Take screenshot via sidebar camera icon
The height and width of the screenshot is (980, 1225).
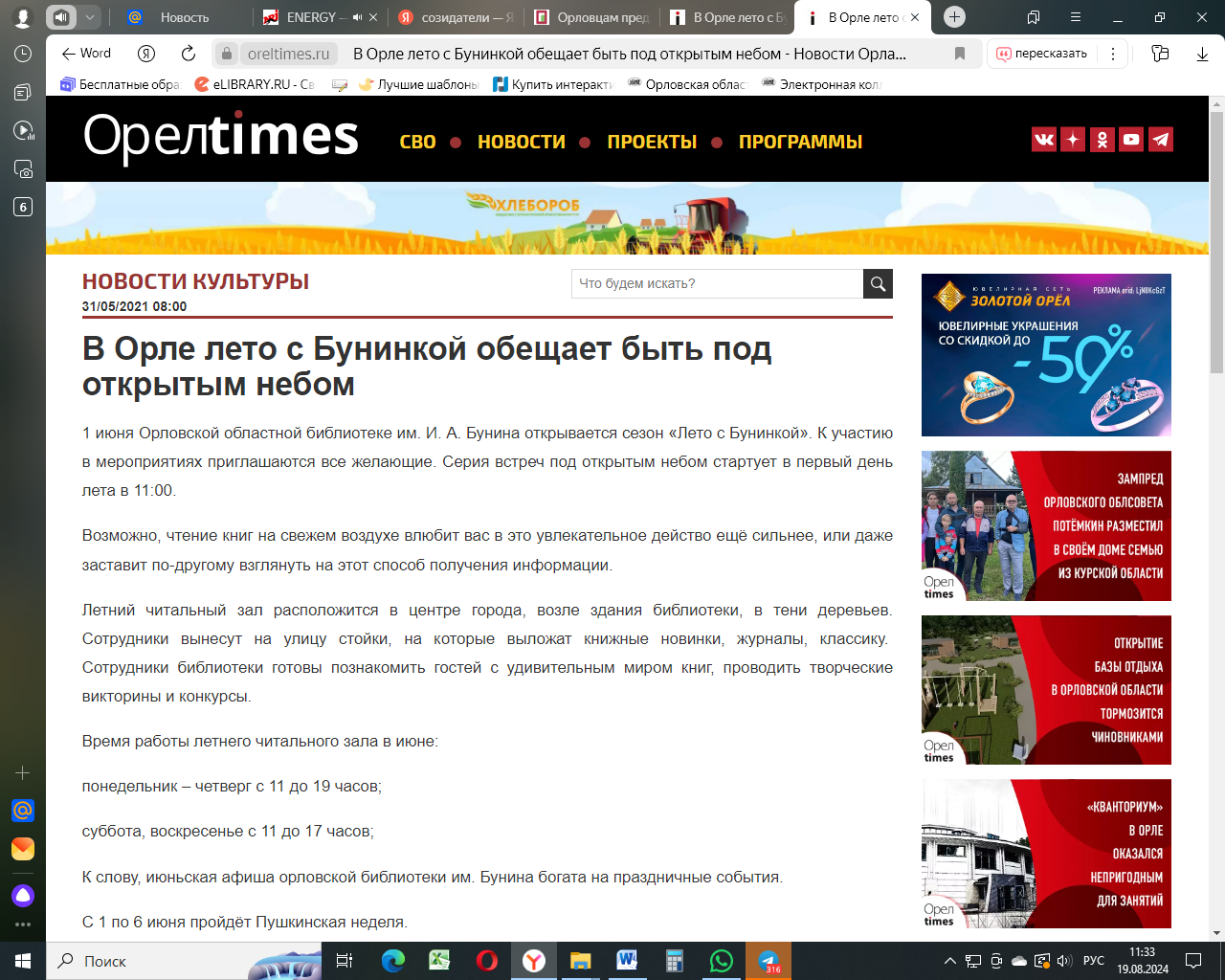pos(23,169)
